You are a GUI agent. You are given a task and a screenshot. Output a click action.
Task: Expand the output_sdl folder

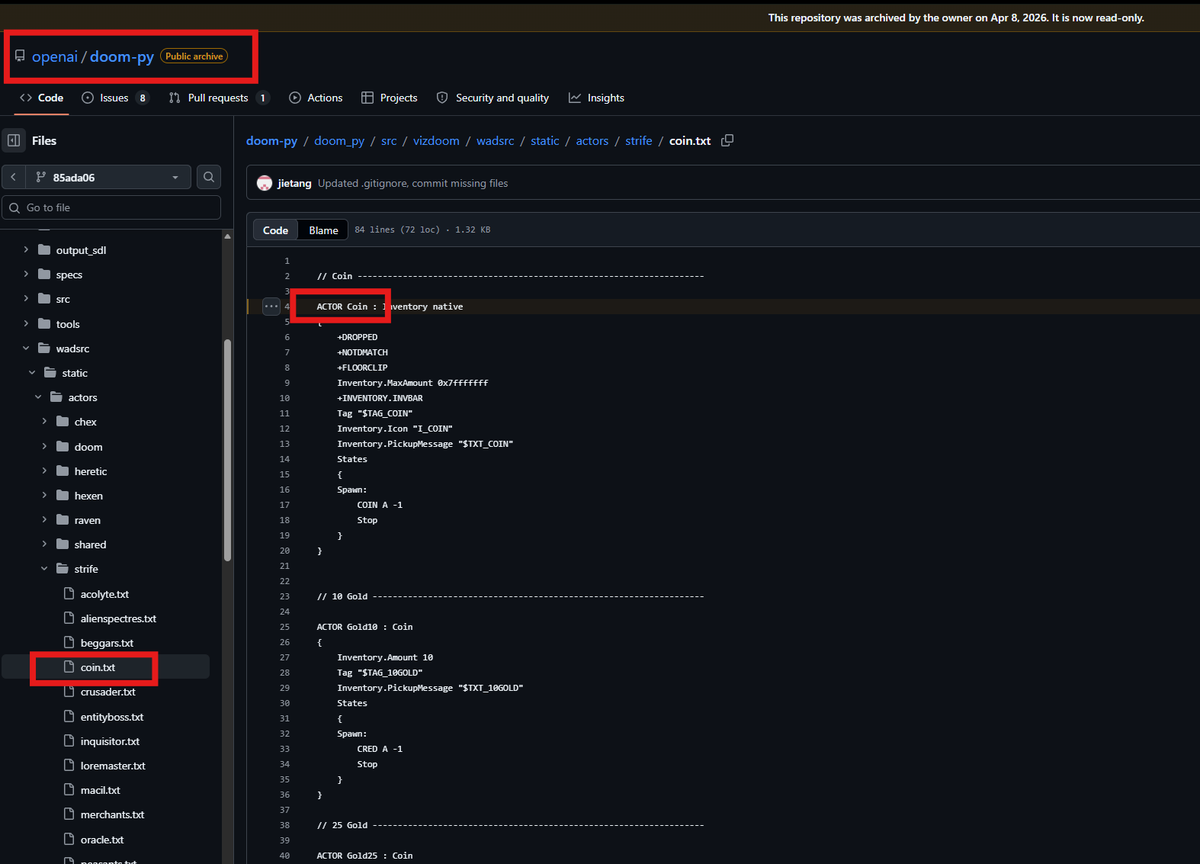(26, 250)
